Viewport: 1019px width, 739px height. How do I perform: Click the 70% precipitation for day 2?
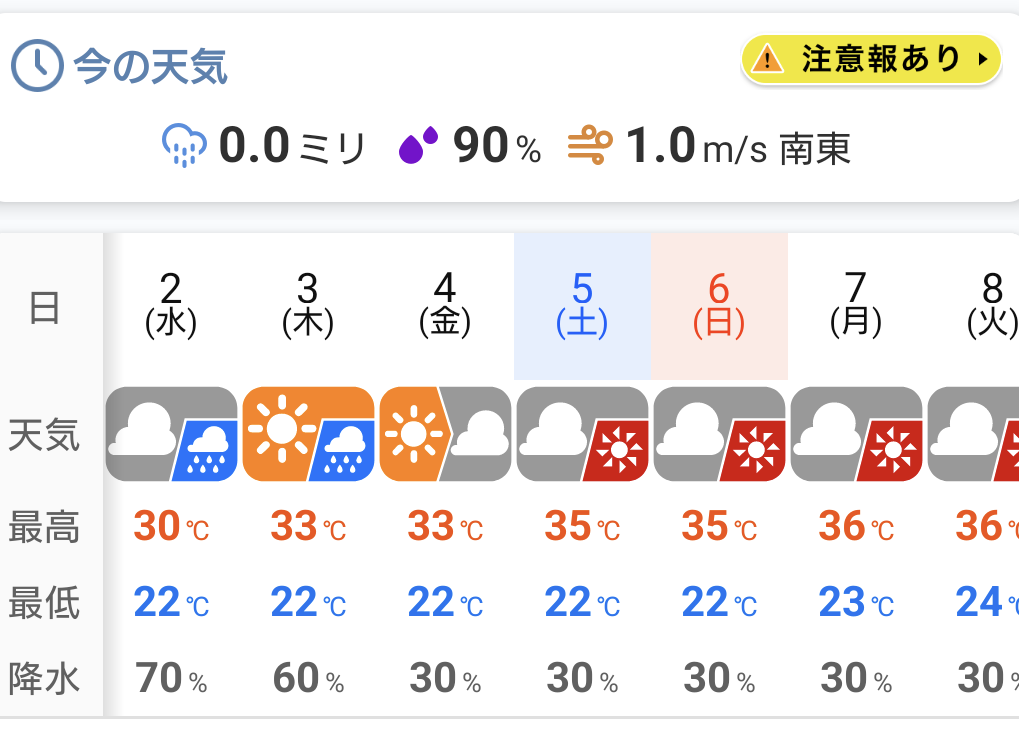(x=172, y=678)
